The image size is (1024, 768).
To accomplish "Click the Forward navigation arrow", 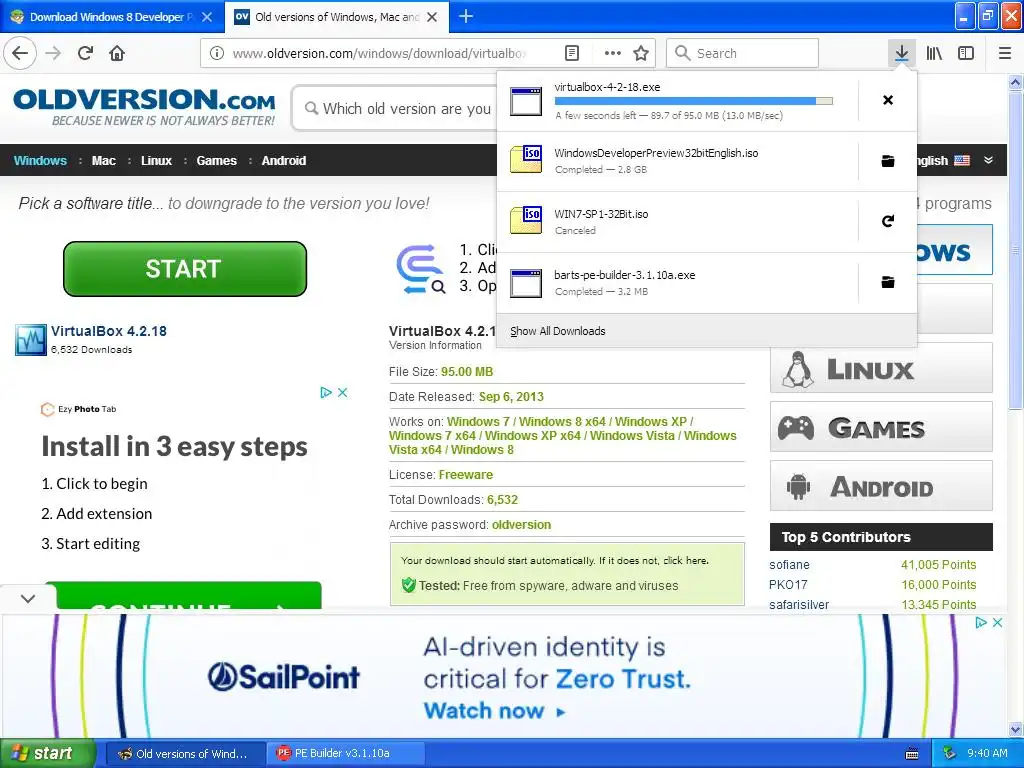I will [54, 53].
